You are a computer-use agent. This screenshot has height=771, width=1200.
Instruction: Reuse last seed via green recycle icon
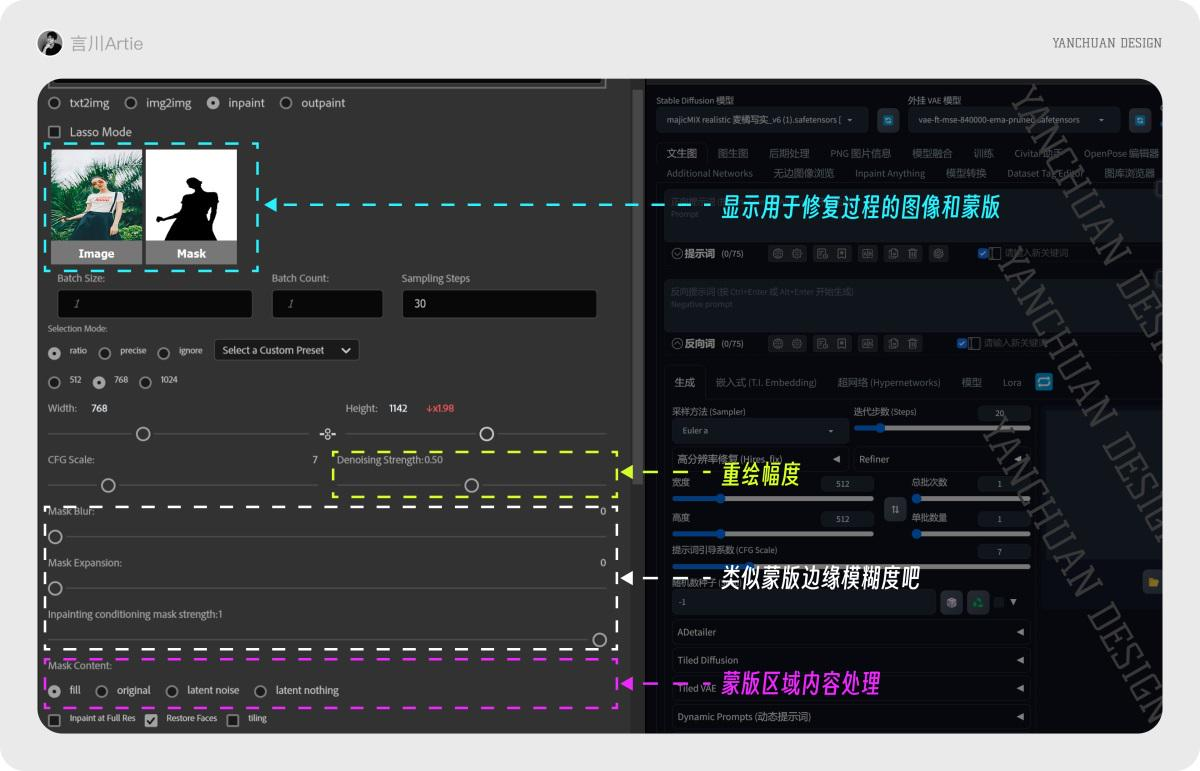[x=978, y=601]
